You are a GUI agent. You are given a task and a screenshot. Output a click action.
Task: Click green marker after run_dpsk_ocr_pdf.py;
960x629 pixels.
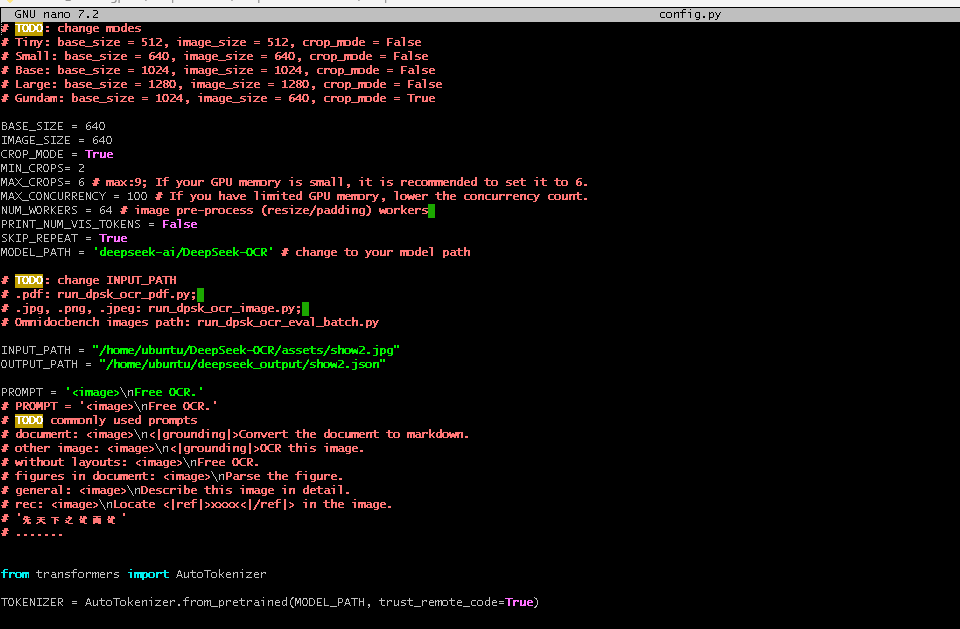tap(200, 294)
